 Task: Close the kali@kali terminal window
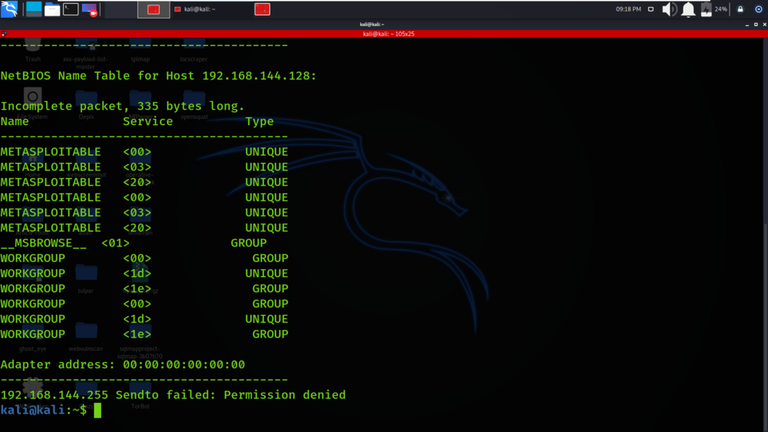(x=765, y=24)
